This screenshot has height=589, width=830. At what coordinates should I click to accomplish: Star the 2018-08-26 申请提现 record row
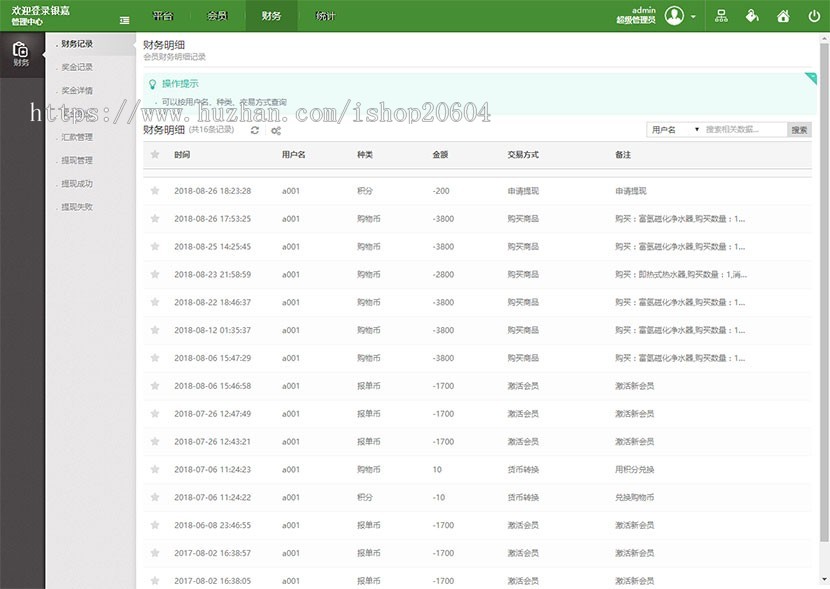pos(154,189)
